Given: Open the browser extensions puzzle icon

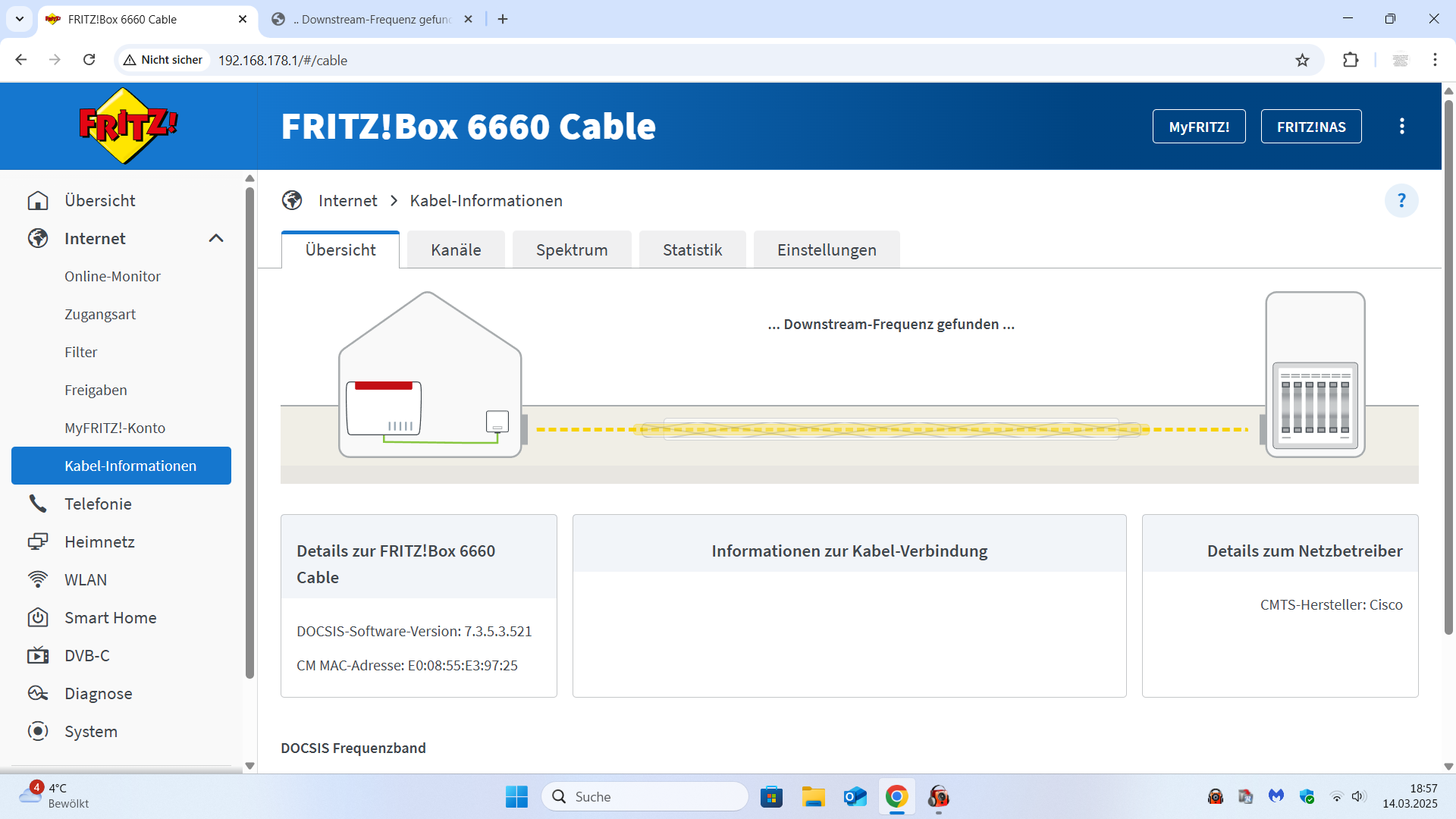Looking at the screenshot, I should coord(1351,60).
